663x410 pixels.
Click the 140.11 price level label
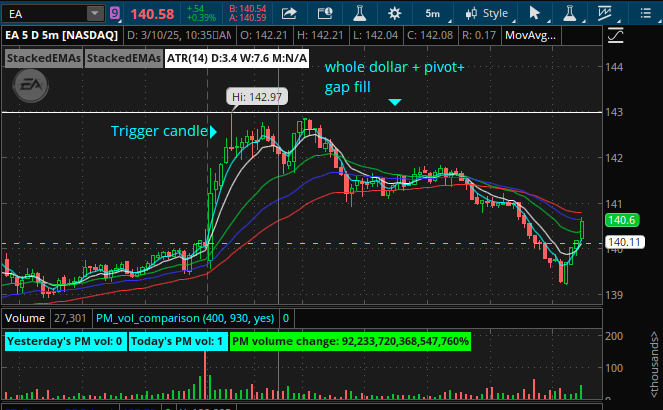coord(625,242)
